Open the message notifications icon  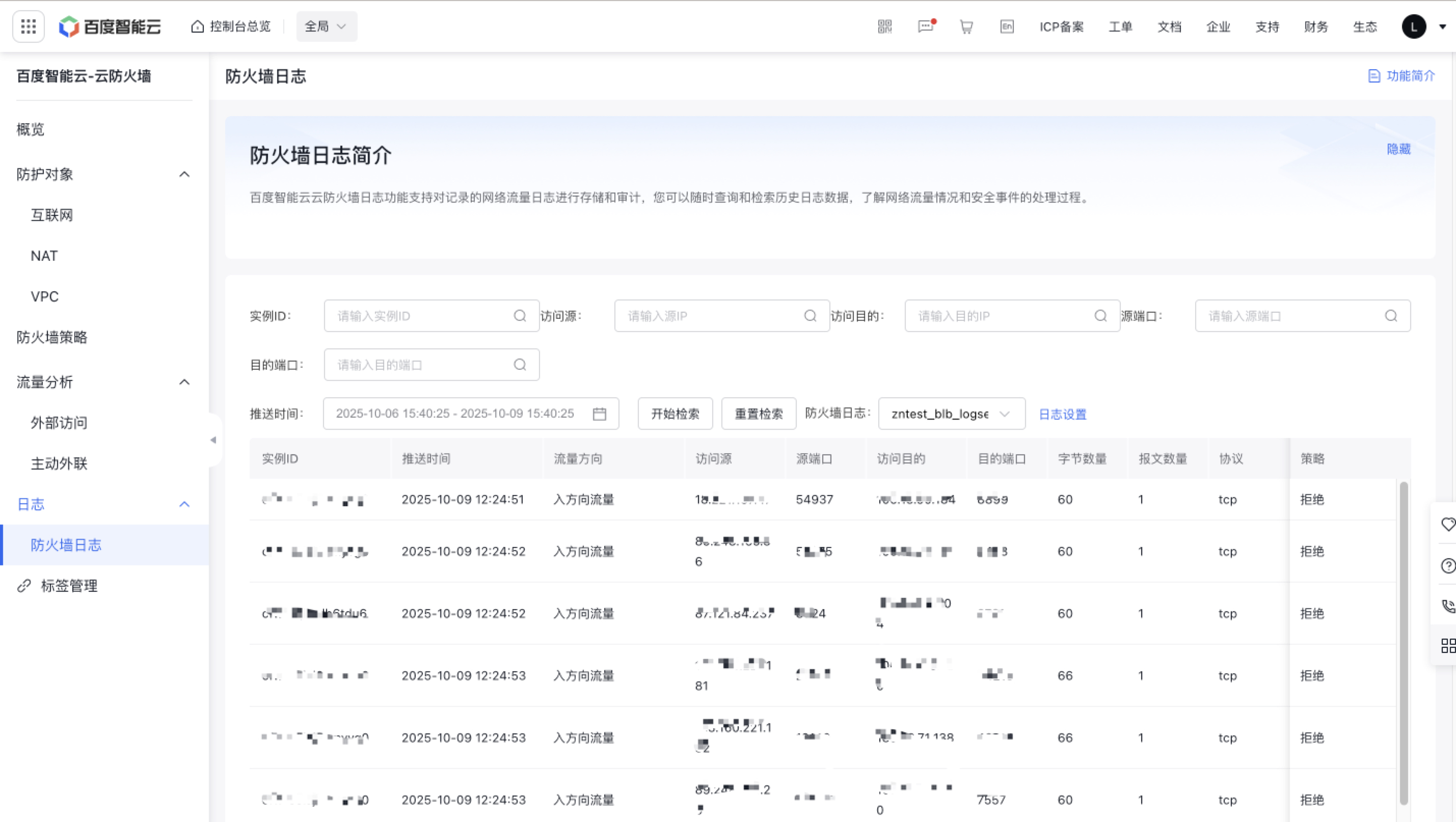[x=925, y=26]
